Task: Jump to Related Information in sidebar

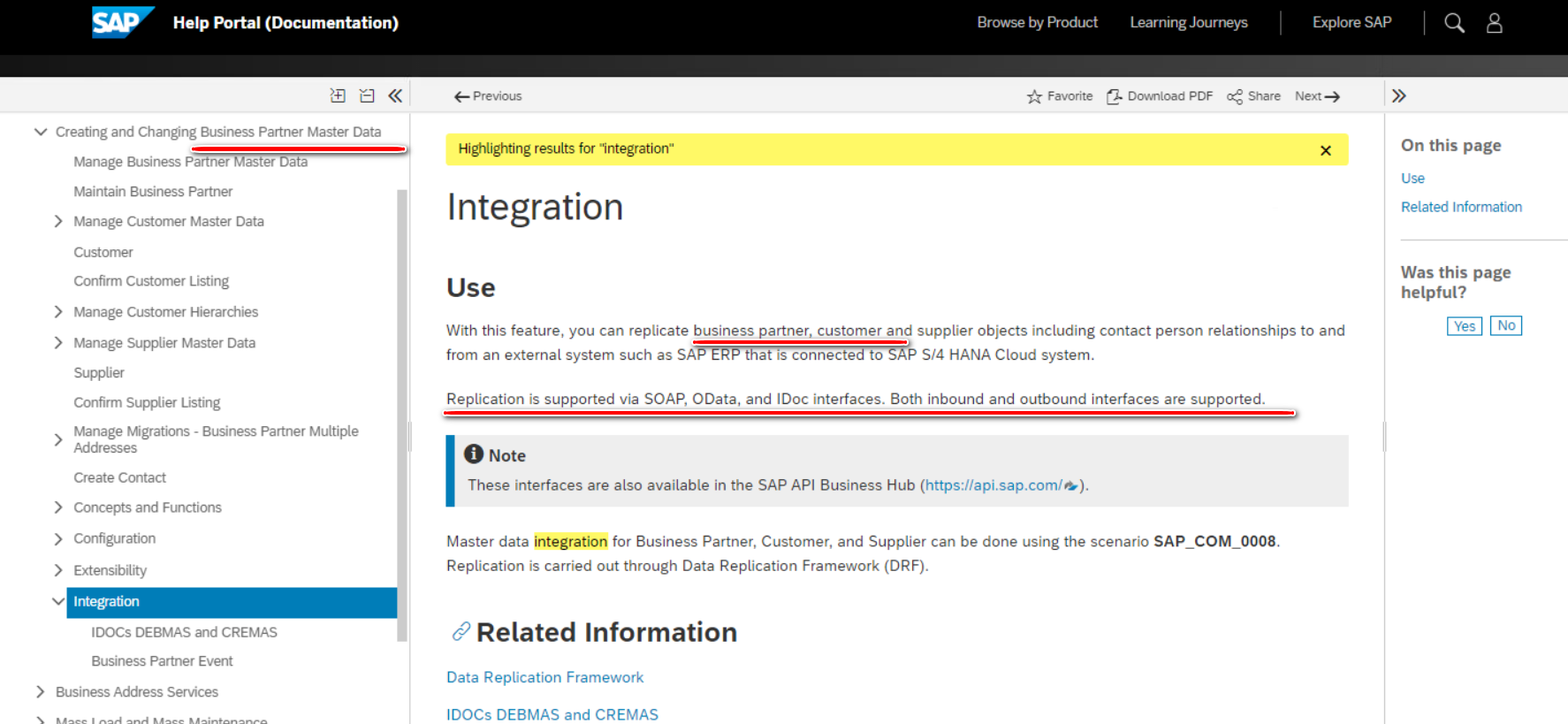Action: (x=1461, y=207)
